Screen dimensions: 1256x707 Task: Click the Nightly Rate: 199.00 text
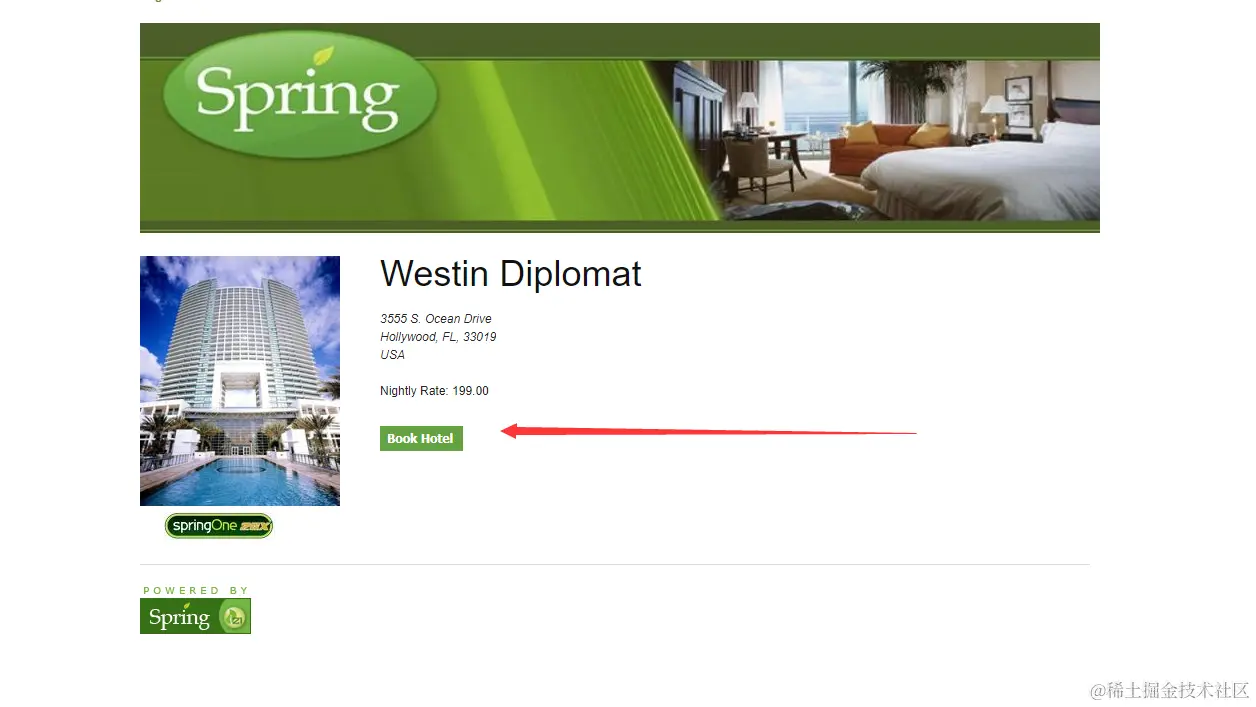[434, 391]
